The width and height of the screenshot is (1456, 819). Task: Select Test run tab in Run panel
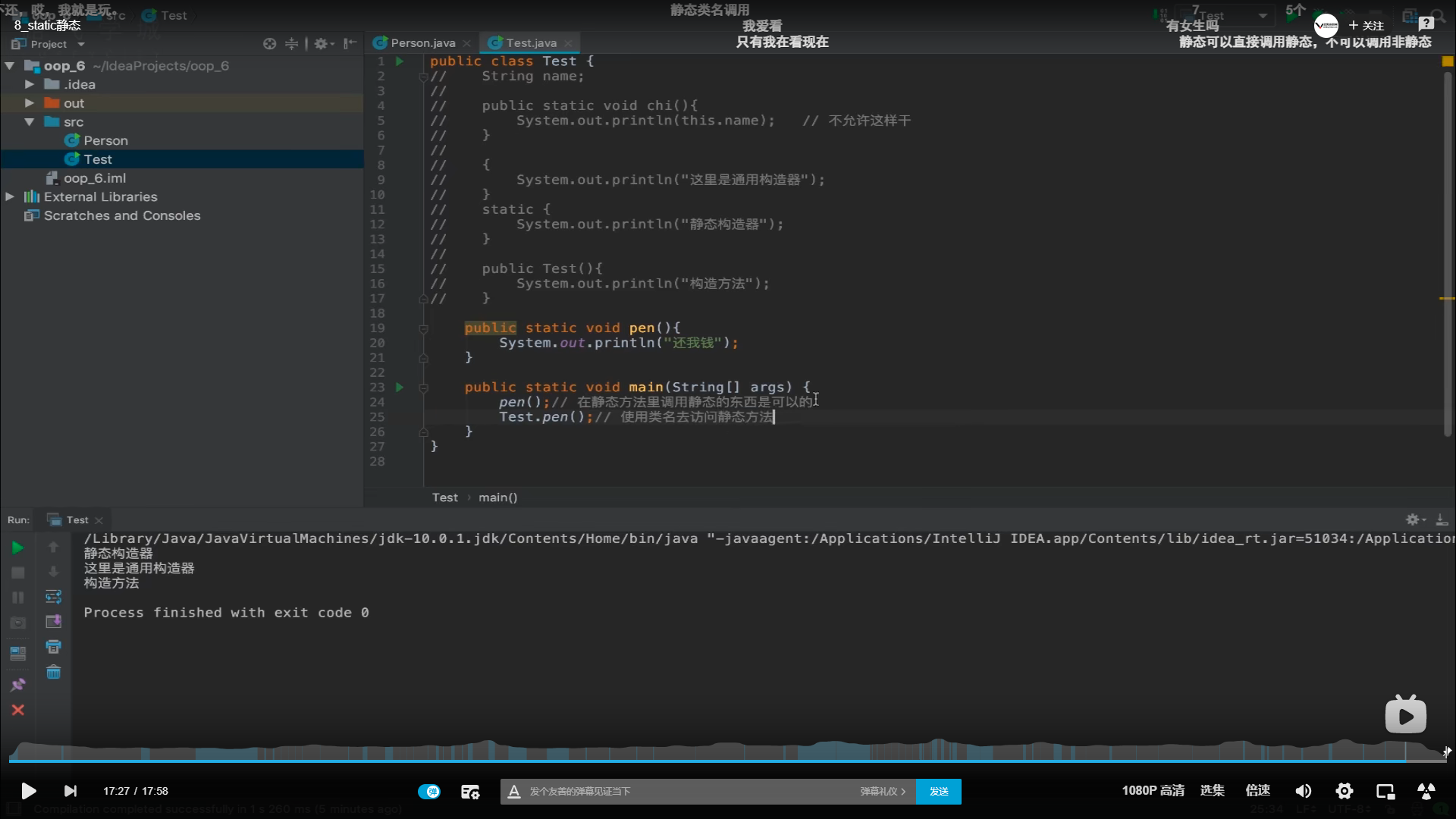[77, 520]
